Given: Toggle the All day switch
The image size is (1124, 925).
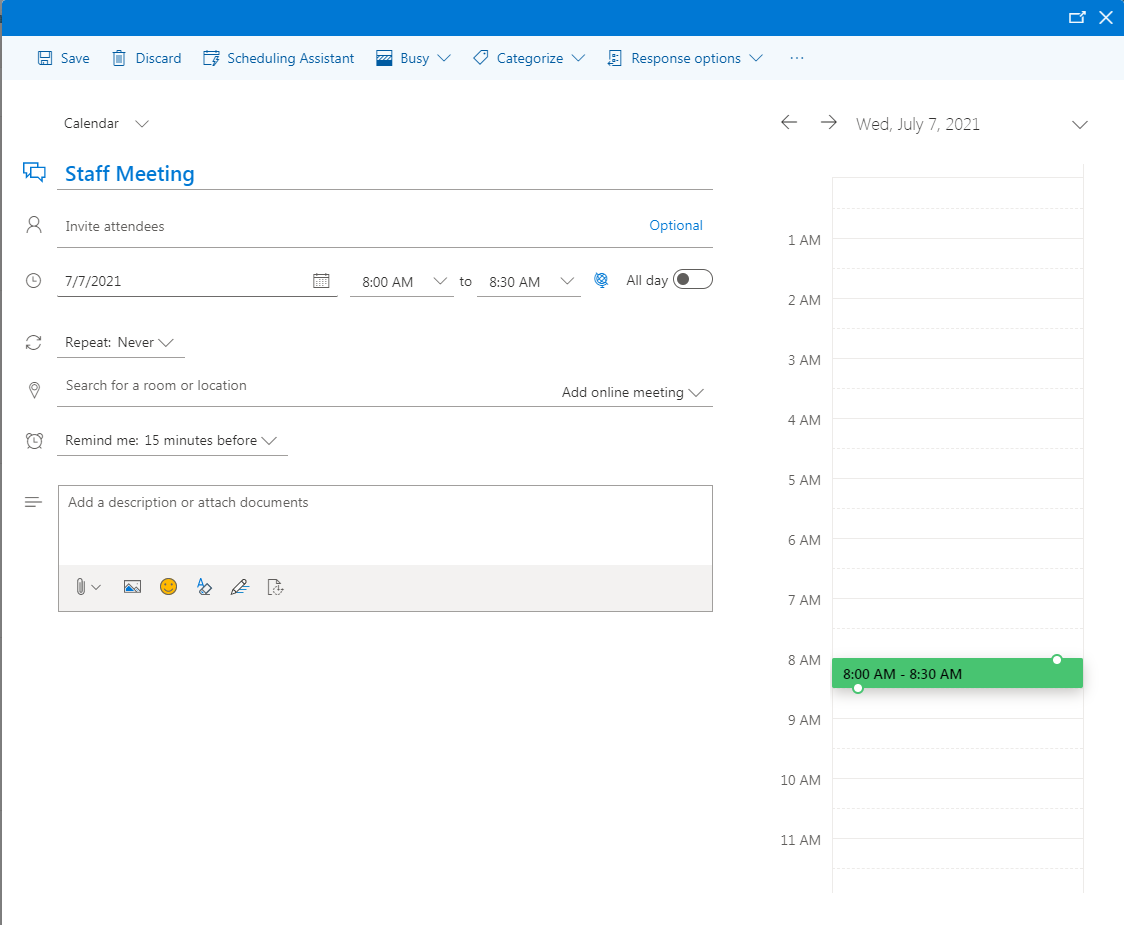Looking at the screenshot, I should click(693, 280).
